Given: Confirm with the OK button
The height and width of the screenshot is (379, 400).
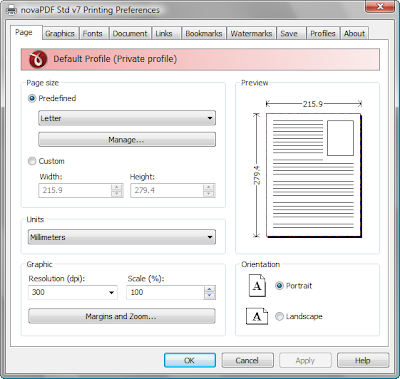Looking at the screenshot, I should point(190,360).
